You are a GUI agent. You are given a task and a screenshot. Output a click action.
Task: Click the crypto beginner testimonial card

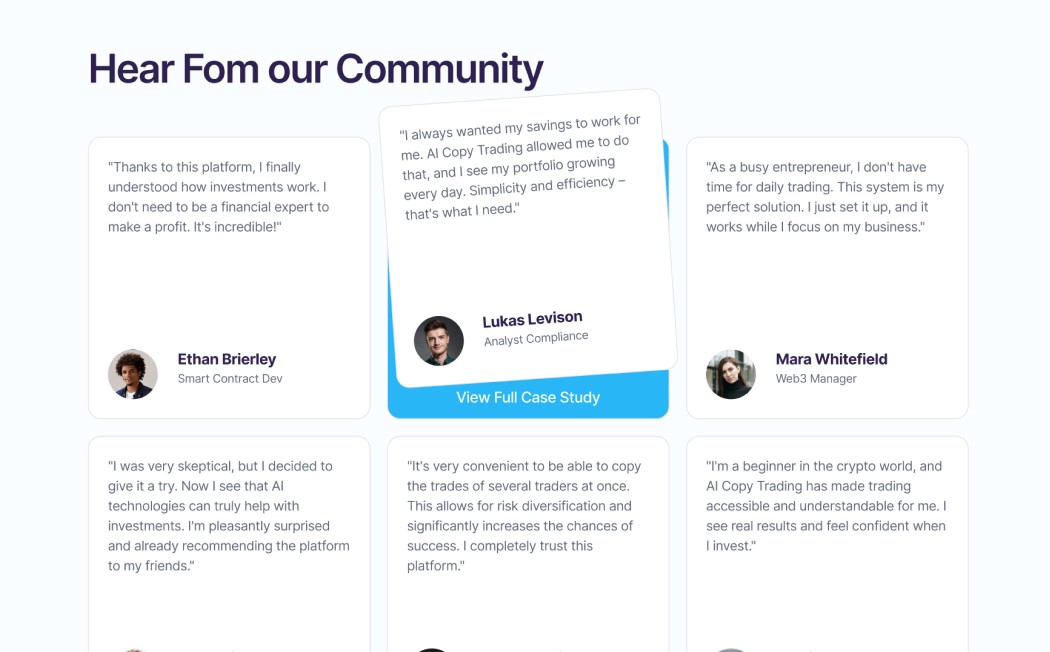click(x=827, y=540)
